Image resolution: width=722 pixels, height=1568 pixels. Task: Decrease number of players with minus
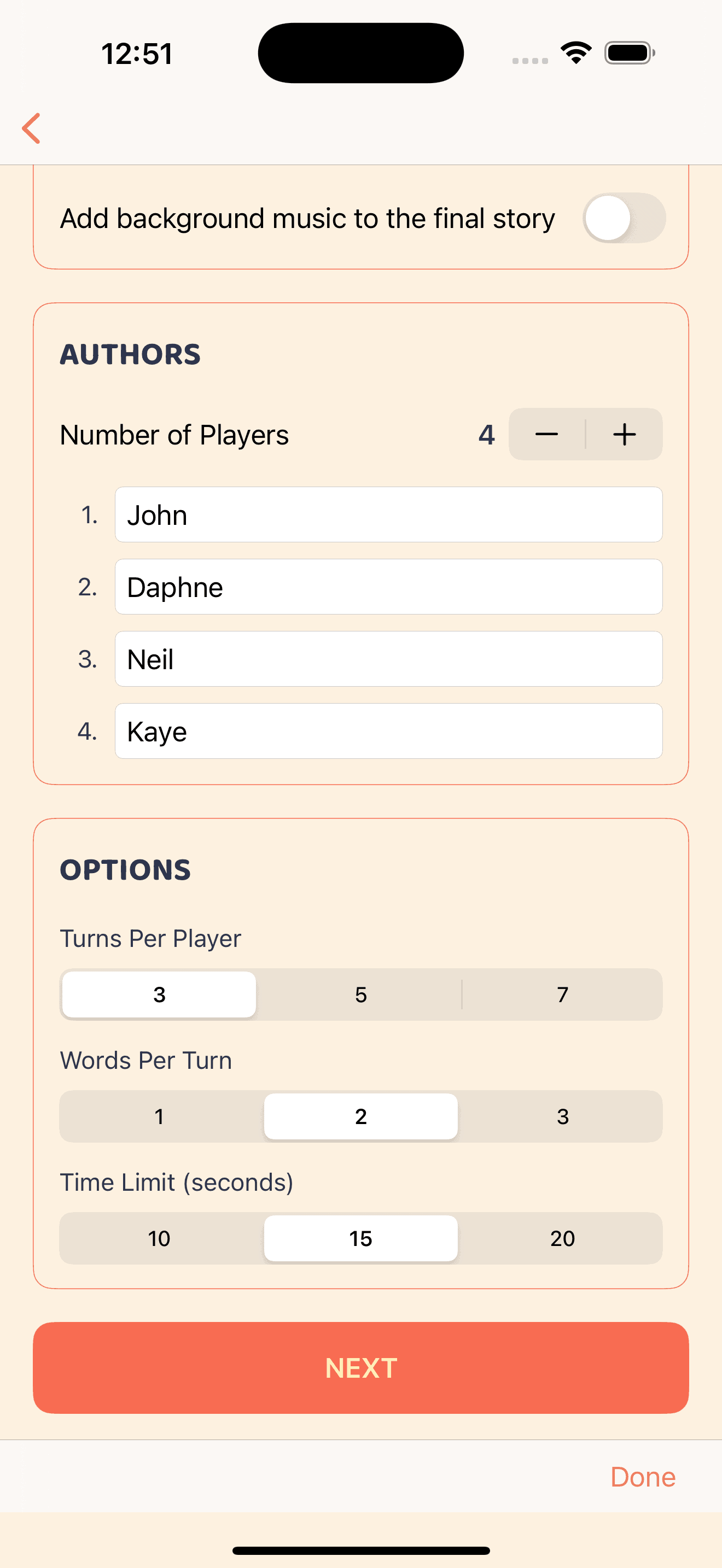pos(546,435)
